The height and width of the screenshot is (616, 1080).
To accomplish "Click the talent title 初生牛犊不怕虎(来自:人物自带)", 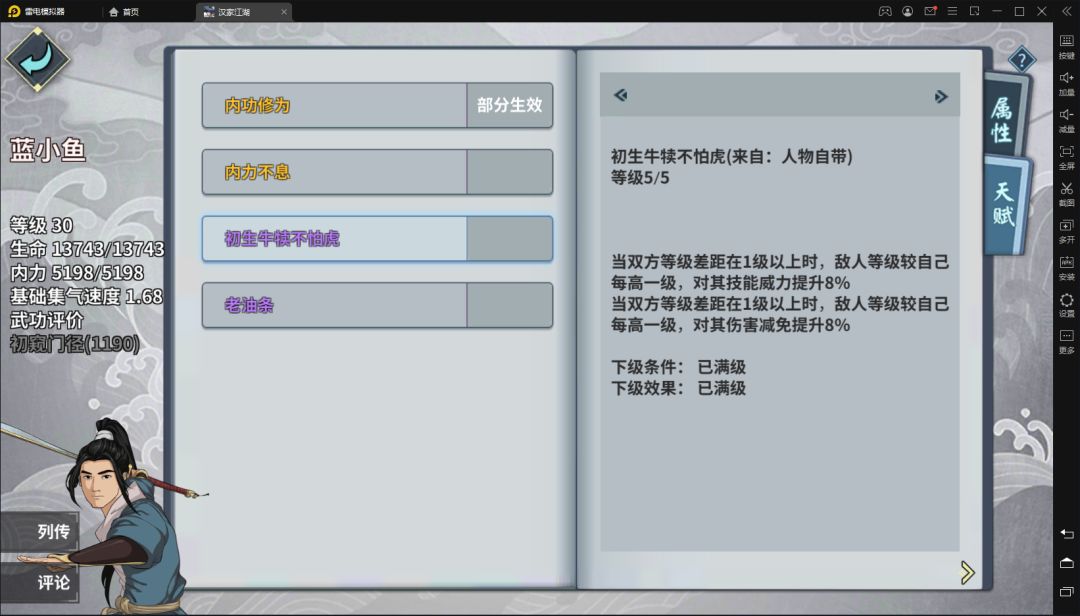I will (731, 156).
